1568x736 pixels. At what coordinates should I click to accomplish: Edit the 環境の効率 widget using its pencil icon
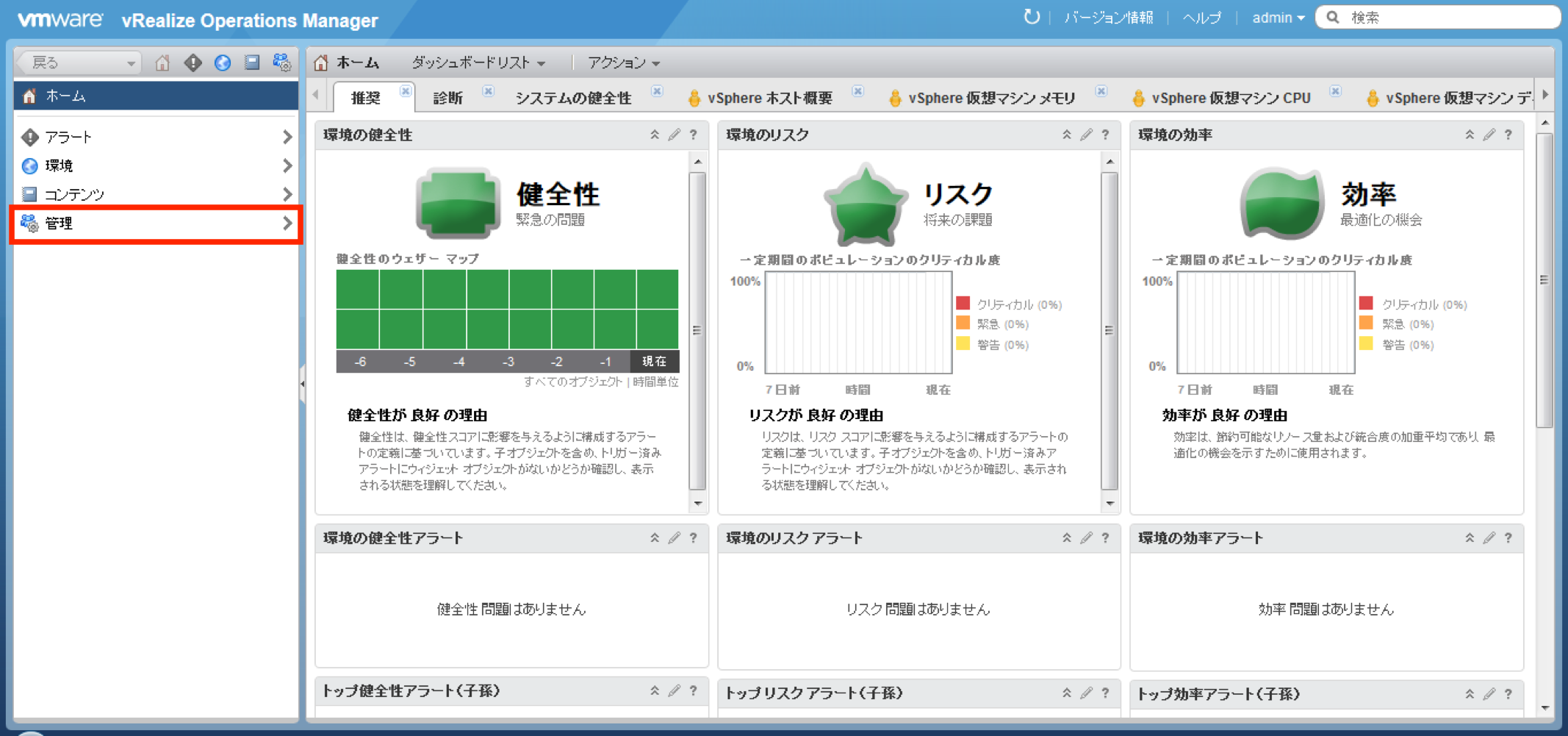1489,135
